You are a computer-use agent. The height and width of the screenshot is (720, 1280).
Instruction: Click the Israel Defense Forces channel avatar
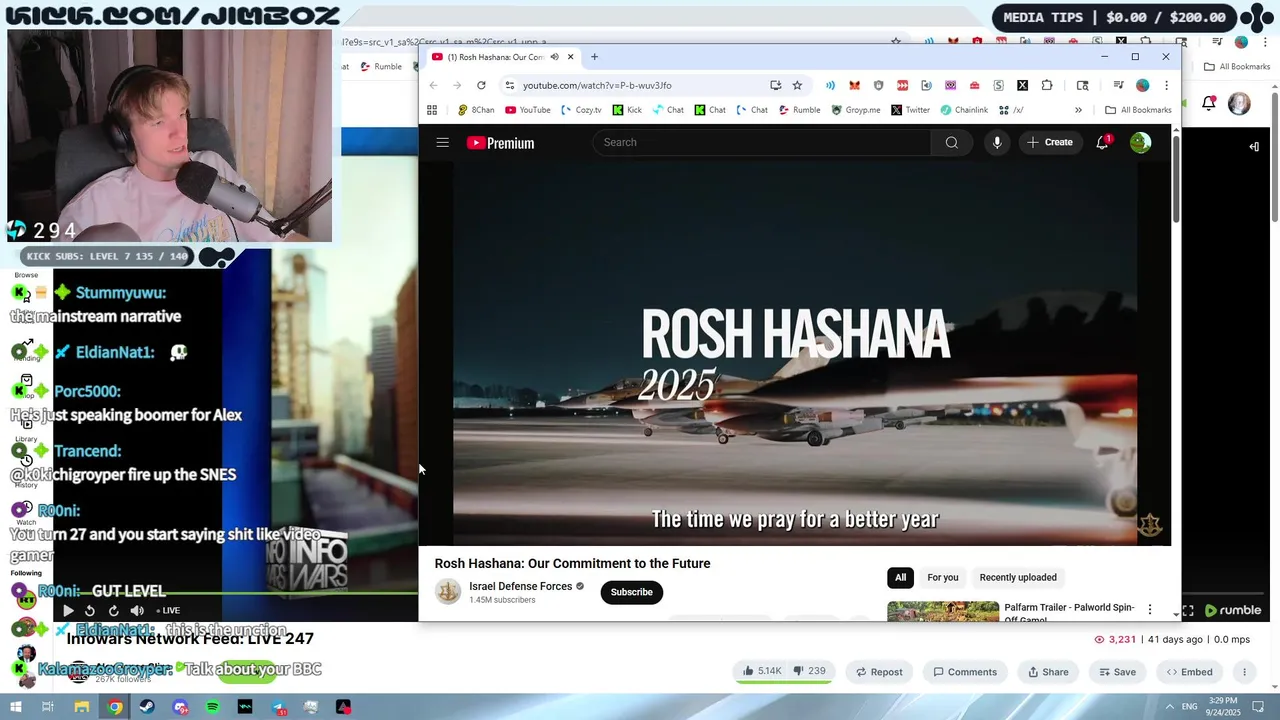coord(448,592)
